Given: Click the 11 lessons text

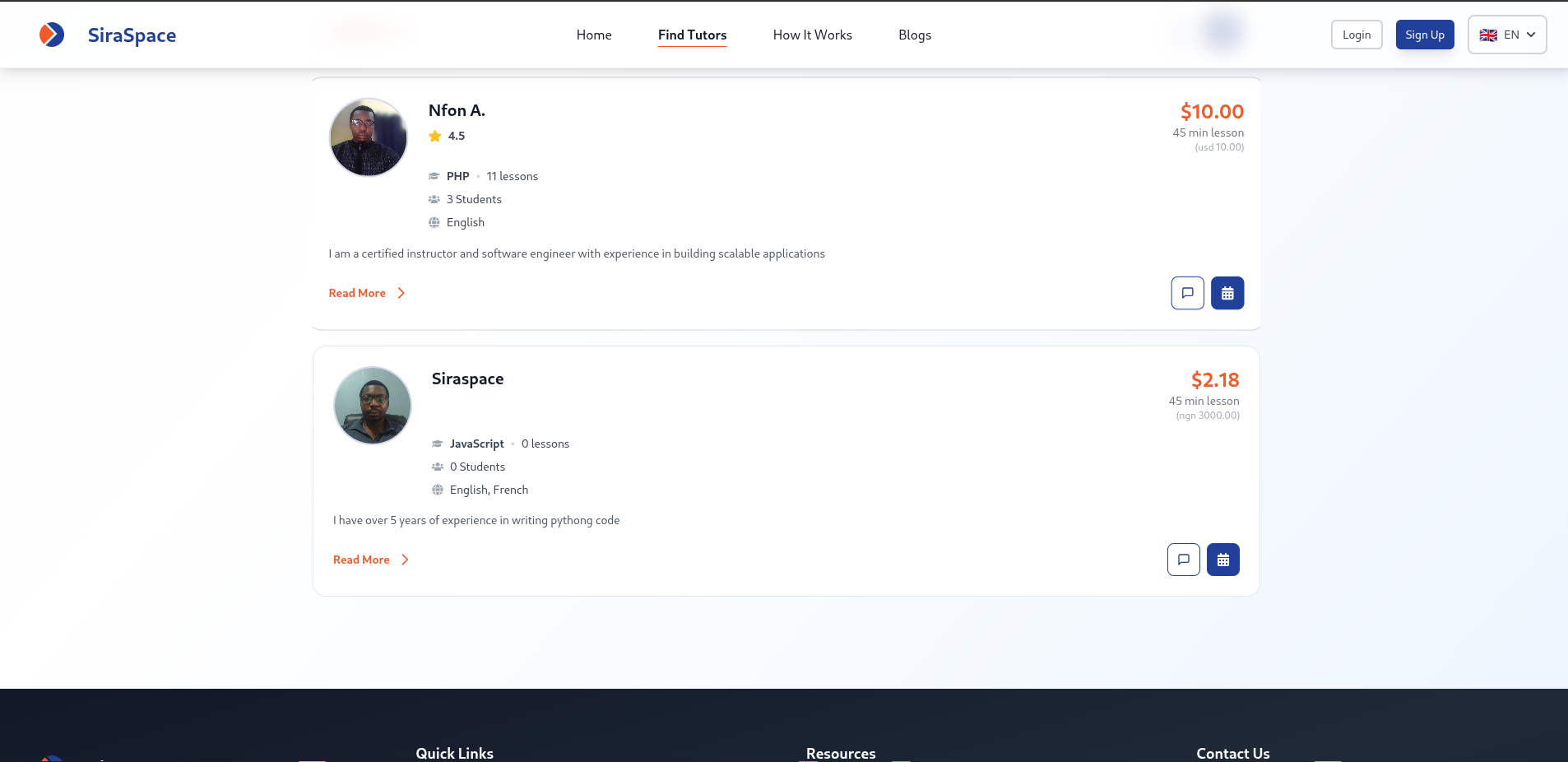Looking at the screenshot, I should pos(512,176).
